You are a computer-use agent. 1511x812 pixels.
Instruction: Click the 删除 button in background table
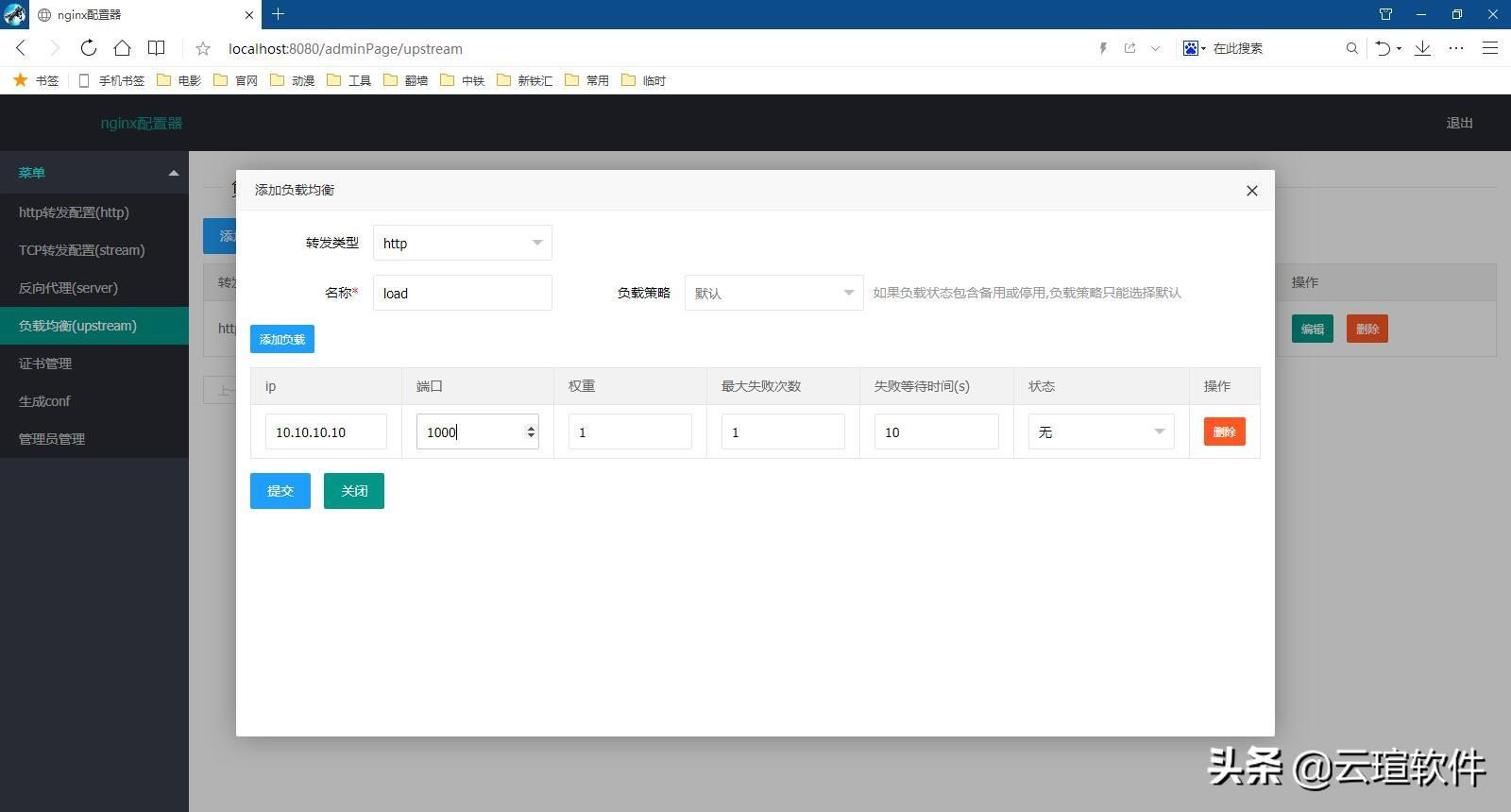1367,329
